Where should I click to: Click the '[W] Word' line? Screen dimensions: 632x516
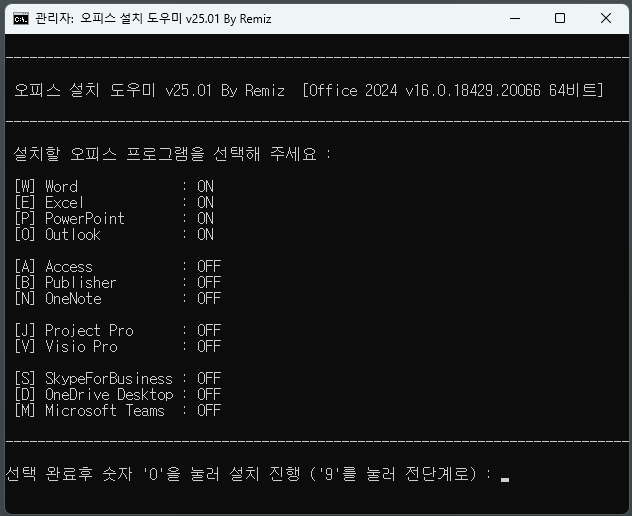coord(46,187)
